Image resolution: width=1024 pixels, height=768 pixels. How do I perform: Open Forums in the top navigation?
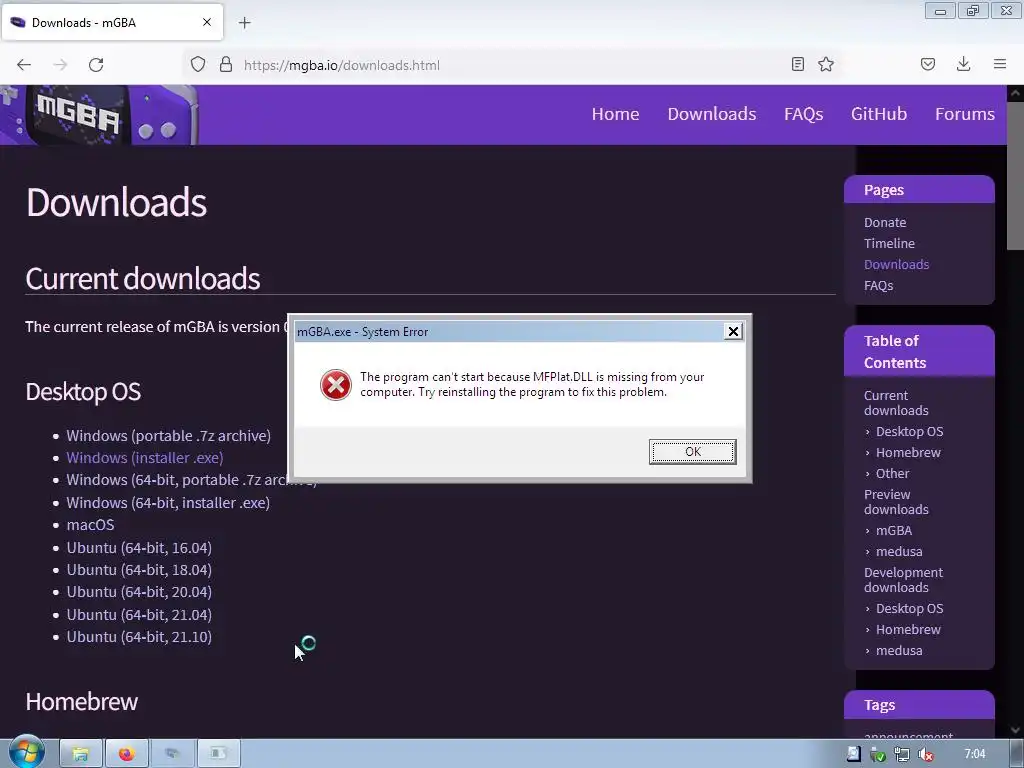point(965,114)
